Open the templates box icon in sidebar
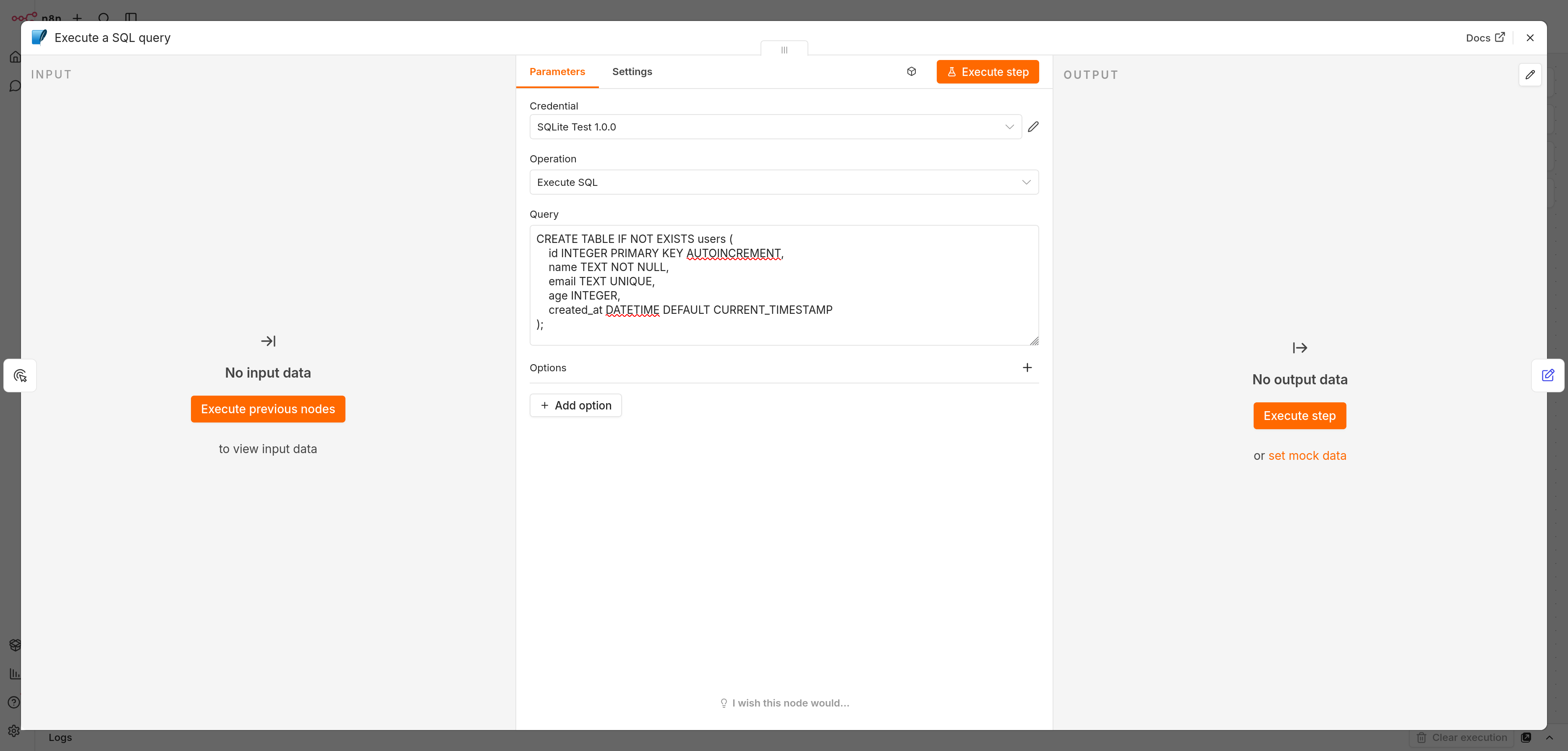This screenshot has height=751, width=1568. tap(15, 645)
